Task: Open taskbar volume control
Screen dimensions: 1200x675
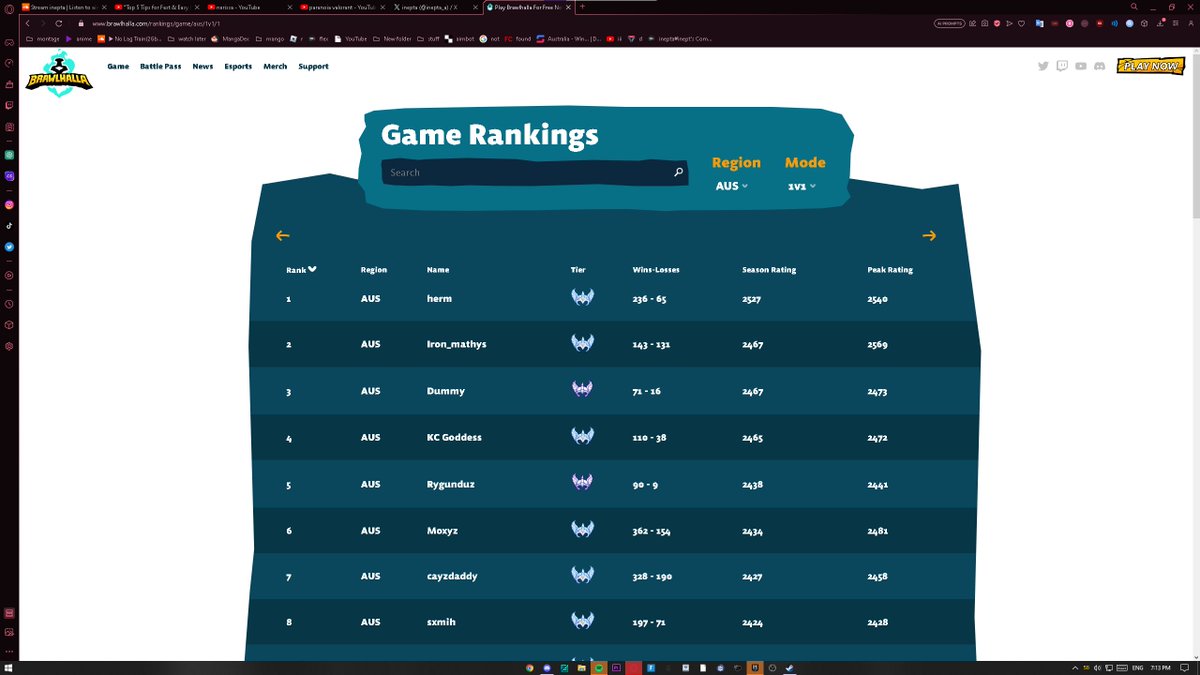Action: coord(1097,667)
